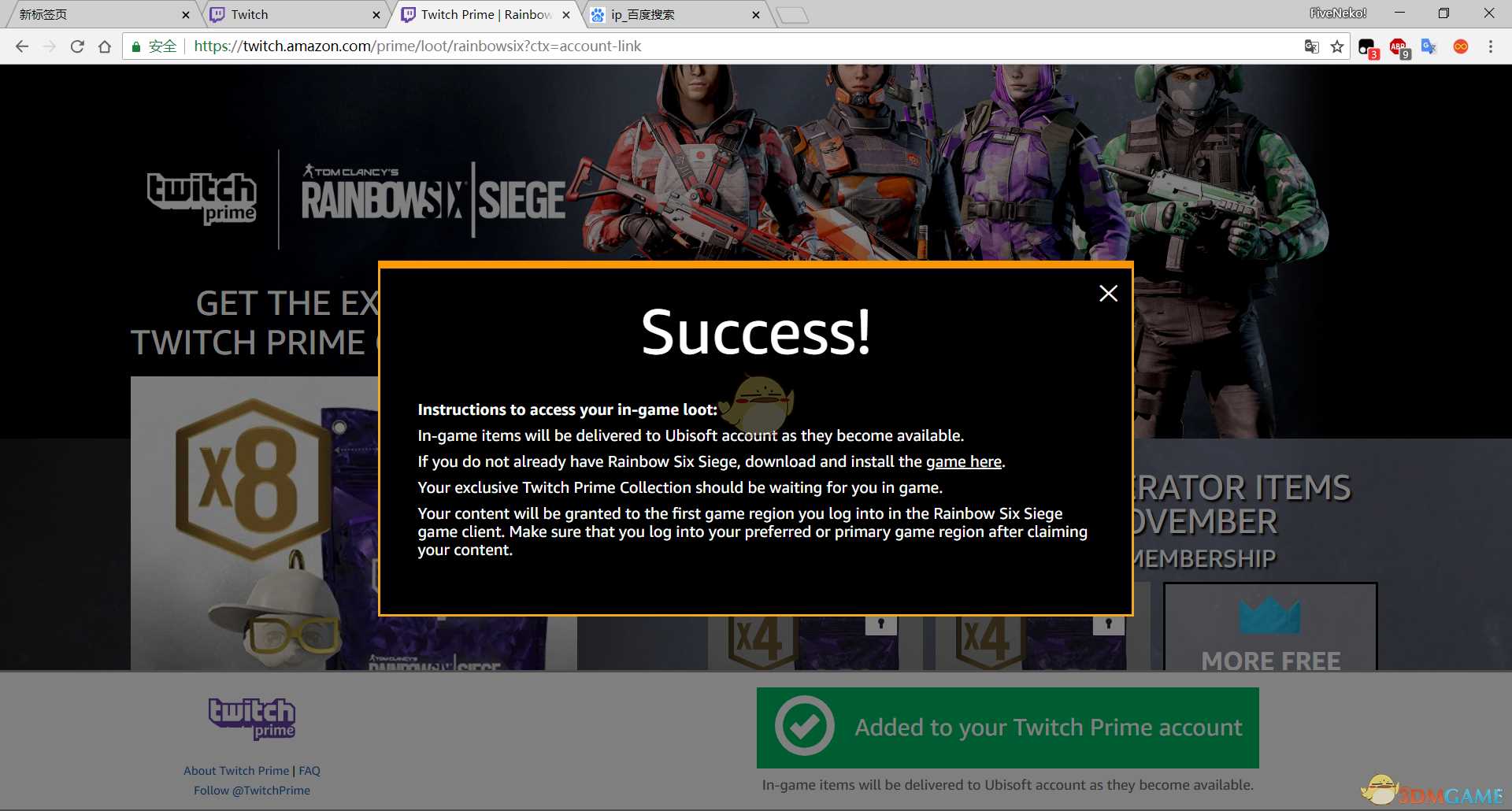Restore down the Chrome window

(x=1443, y=13)
